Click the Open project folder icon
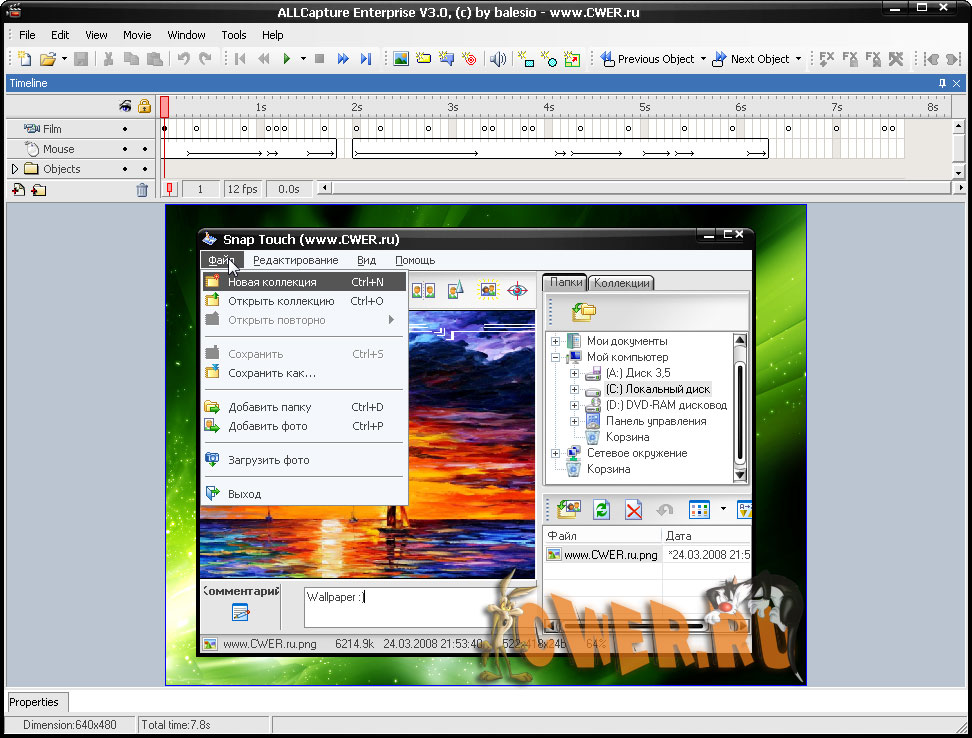Screen dimensions: 972x738 [x=47, y=59]
